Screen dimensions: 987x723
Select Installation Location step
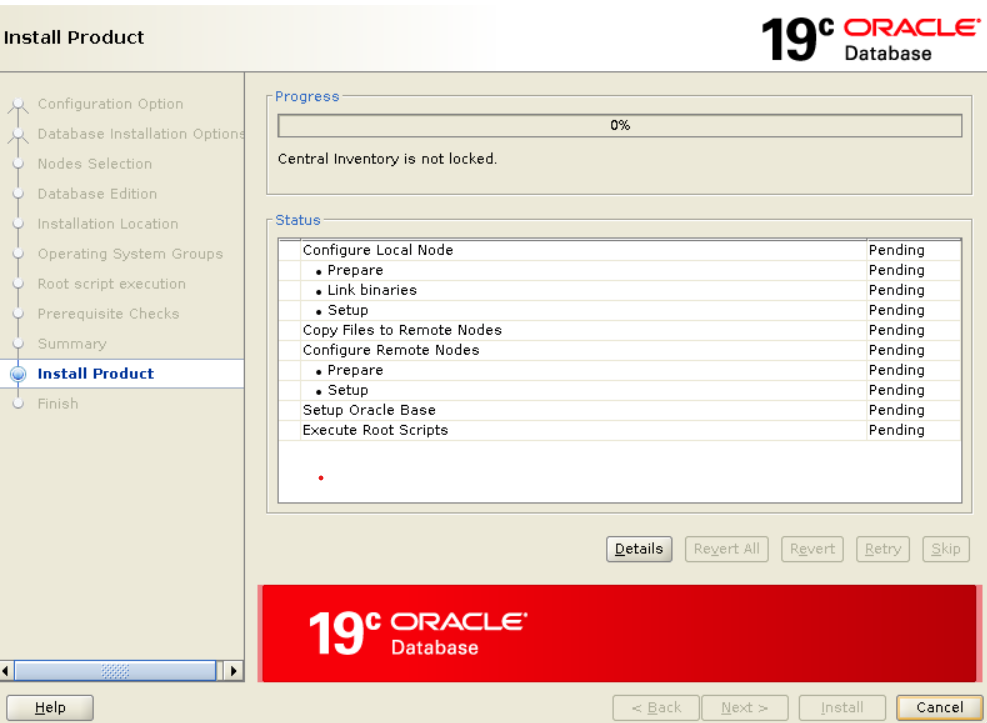pos(108,224)
